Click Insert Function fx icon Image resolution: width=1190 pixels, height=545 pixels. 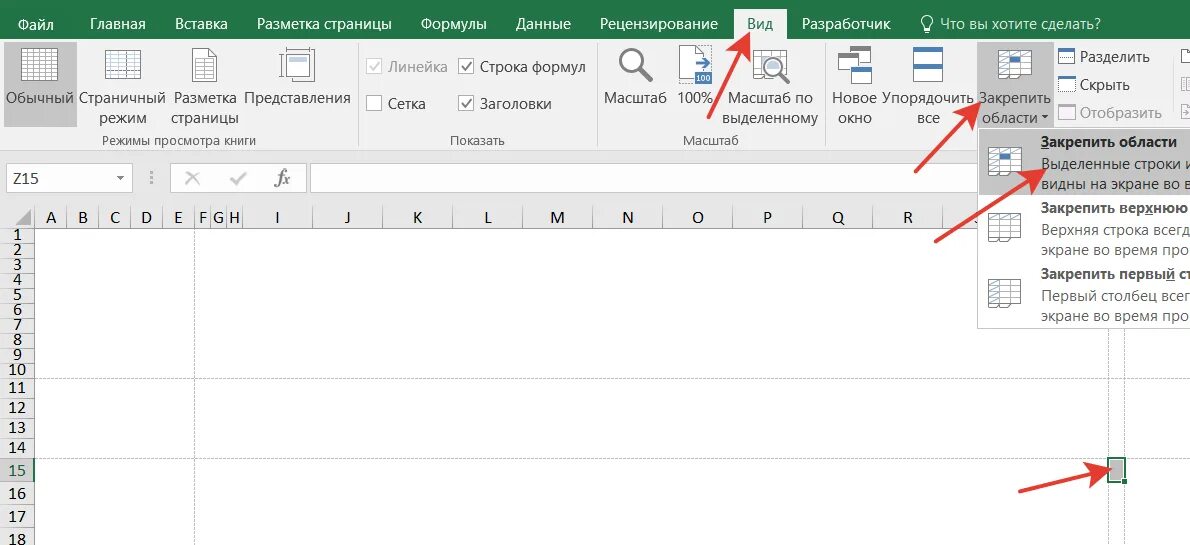coord(282,178)
